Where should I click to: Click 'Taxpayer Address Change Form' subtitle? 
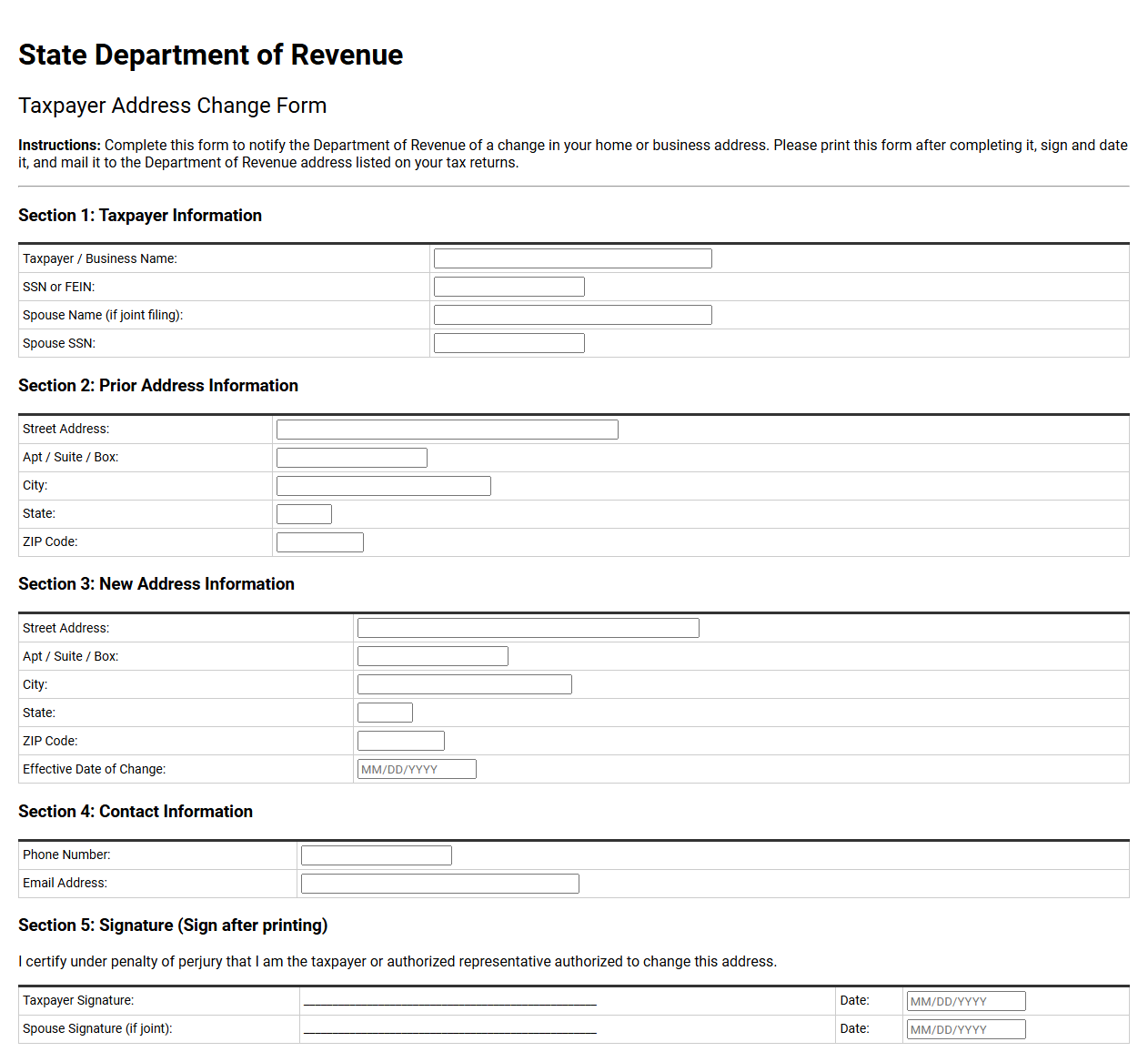[x=173, y=106]
